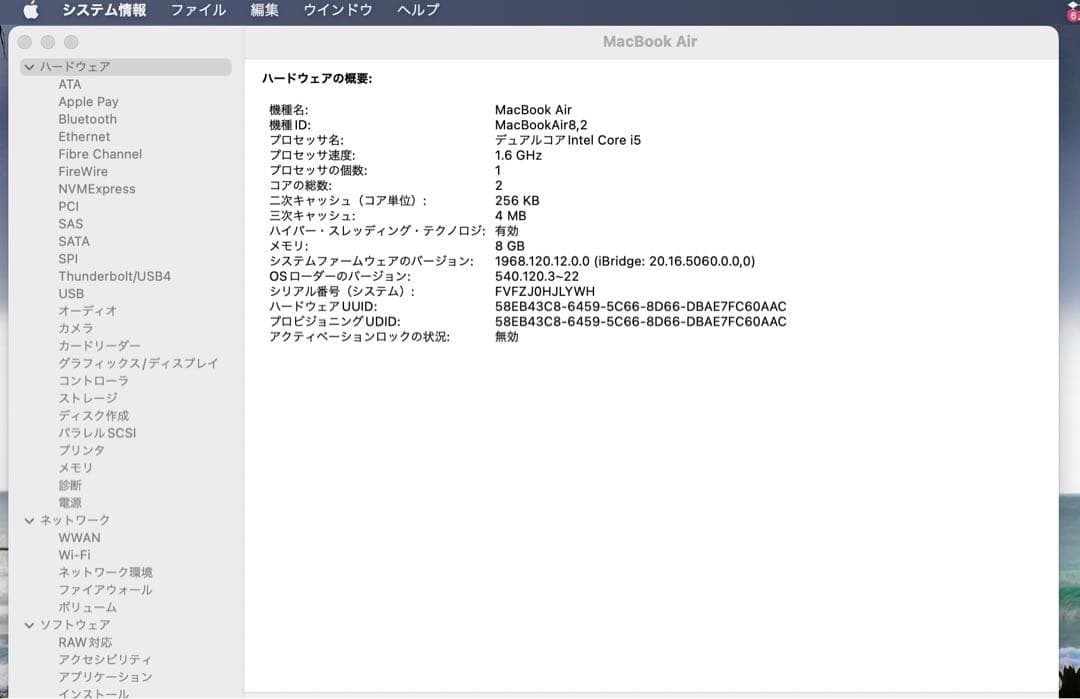The image size is (1080, 699).
Task: Collapse the ソフトウェア section
Action: pos(29,624)
